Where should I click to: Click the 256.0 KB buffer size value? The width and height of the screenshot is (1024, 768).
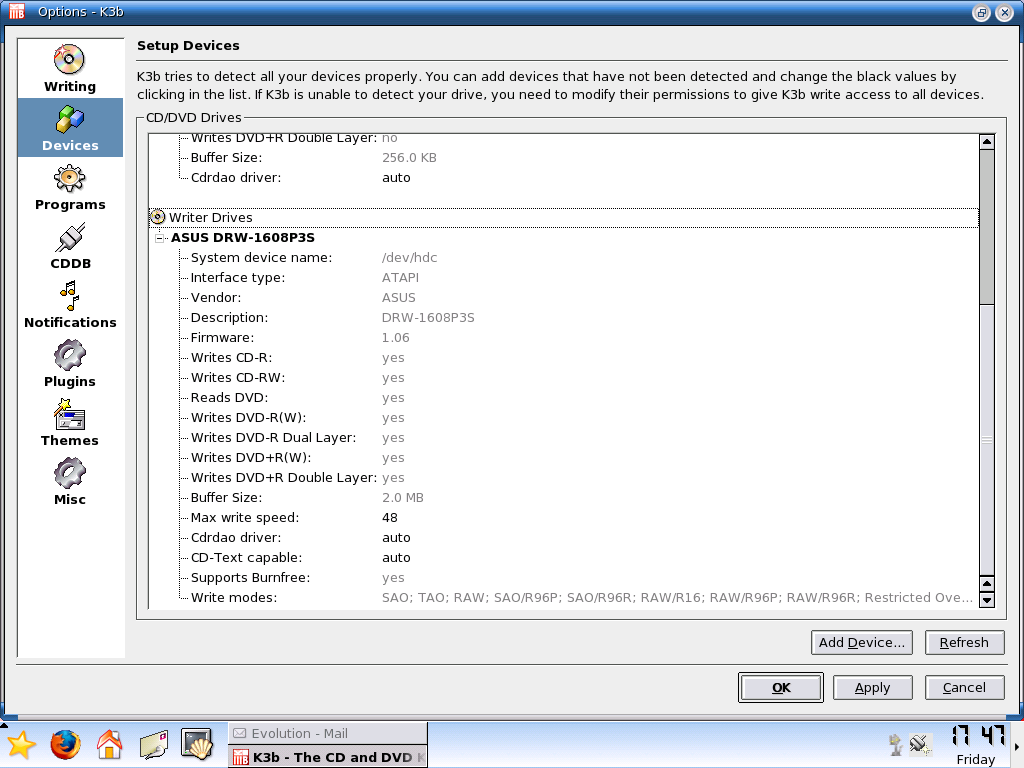coord(409,158)
